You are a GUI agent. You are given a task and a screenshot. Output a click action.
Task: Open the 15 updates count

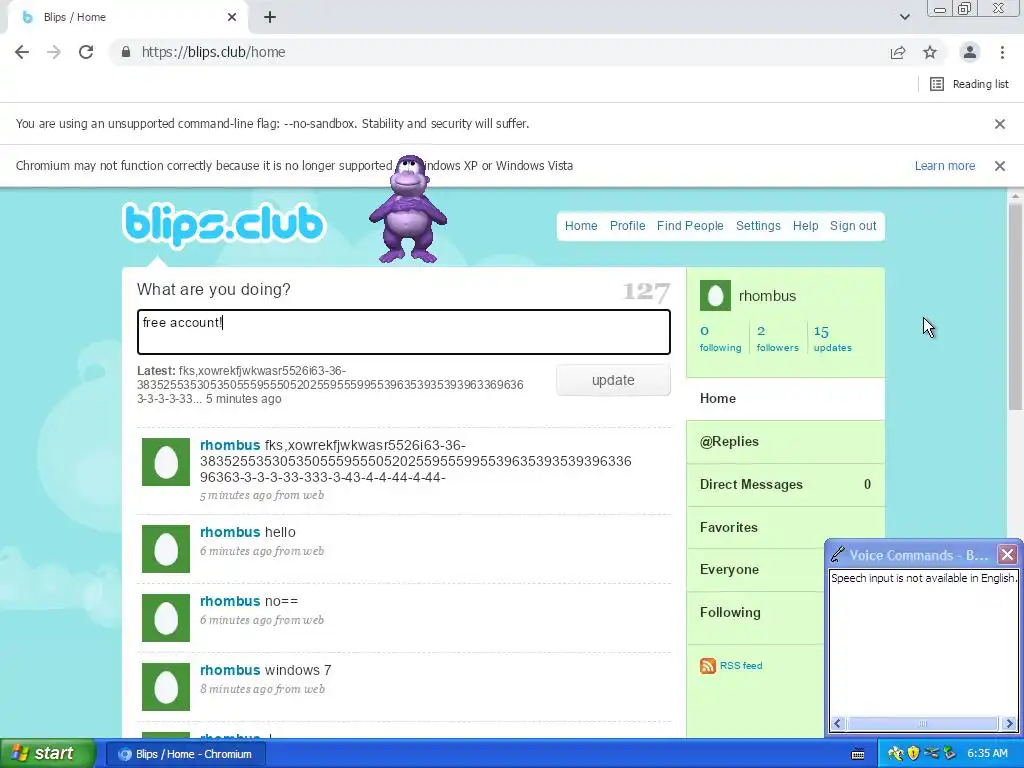tap(832, 338)
